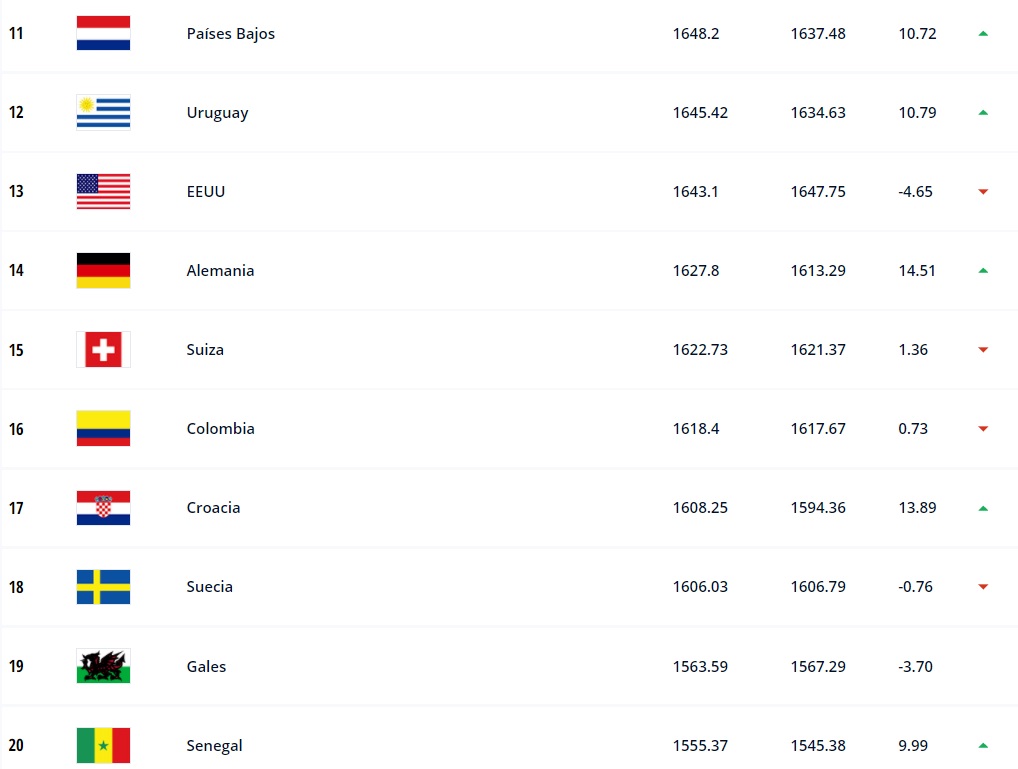Click the green up arrow for Senegal

pos(983,745)
